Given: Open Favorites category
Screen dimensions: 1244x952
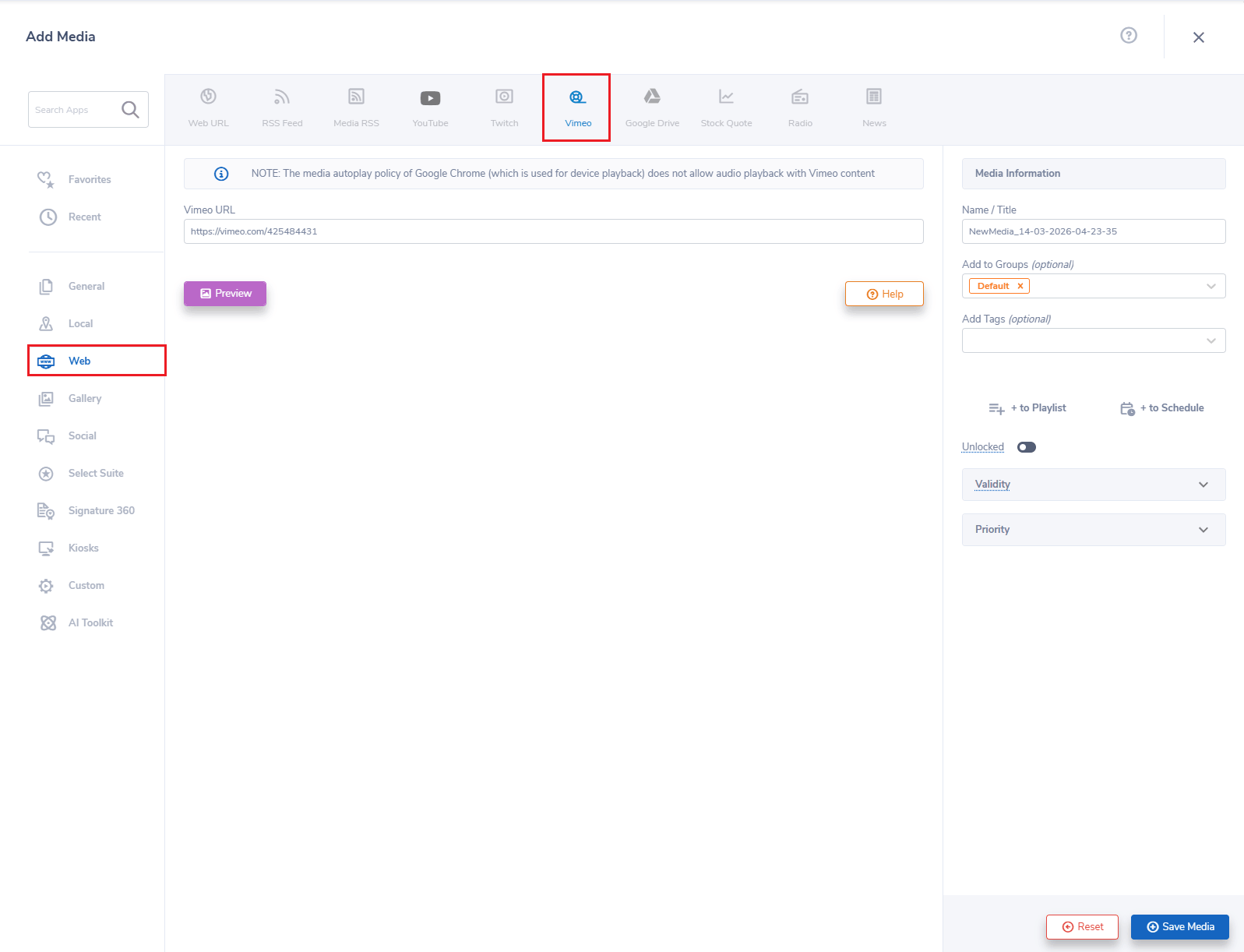Looking at the screenshot, I should [75, 179].
